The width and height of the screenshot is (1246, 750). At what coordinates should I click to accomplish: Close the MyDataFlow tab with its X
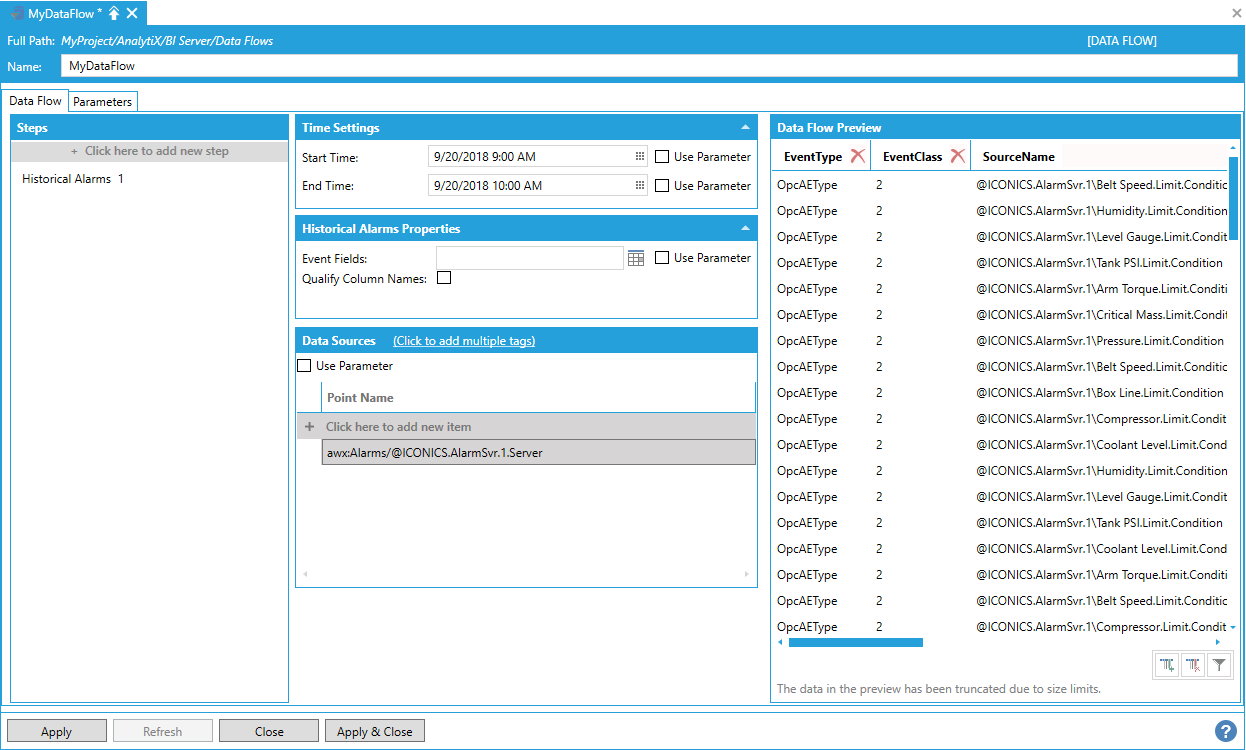coord(132,13)
